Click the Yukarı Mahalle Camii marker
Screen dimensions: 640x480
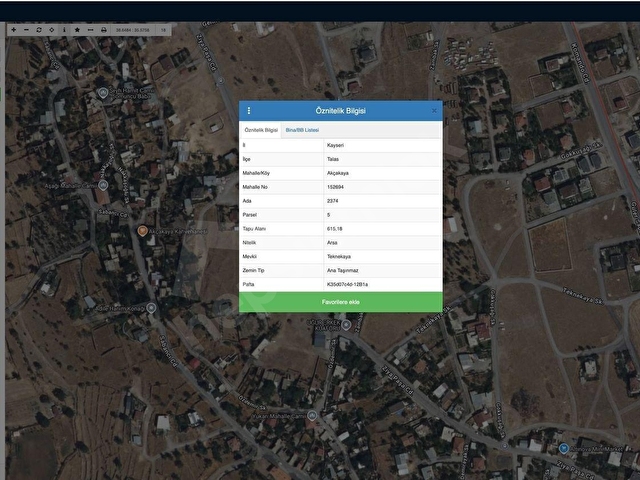(312, 416)
